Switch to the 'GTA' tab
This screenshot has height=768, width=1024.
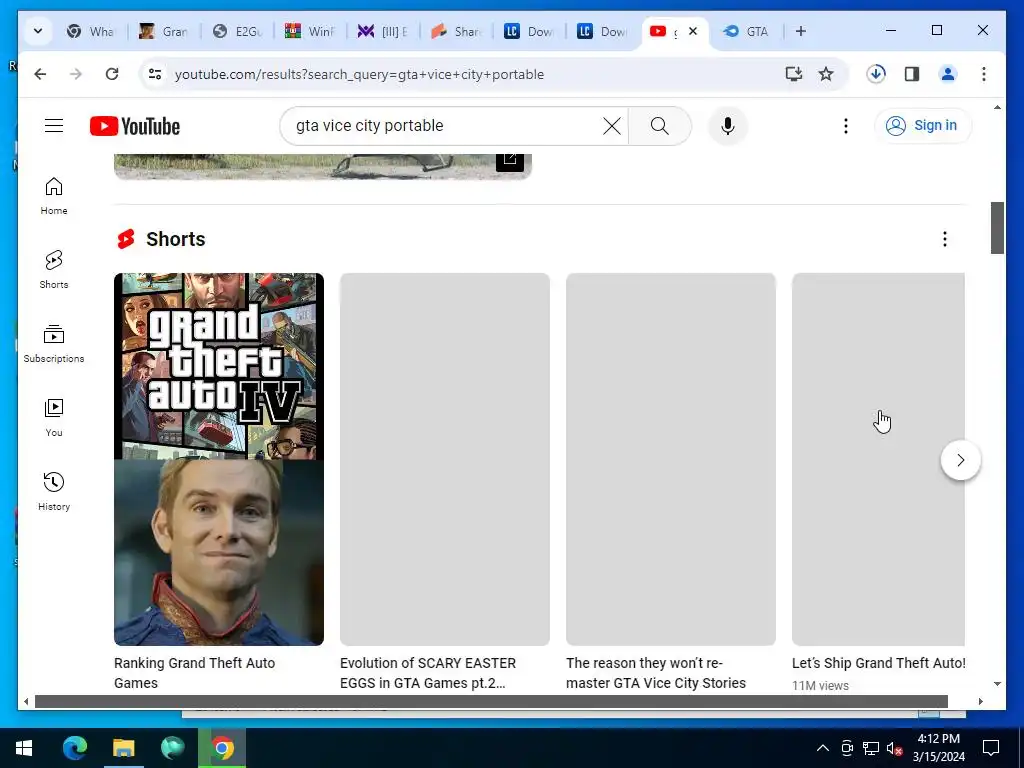pyautogui.click(x=748, y=31)
